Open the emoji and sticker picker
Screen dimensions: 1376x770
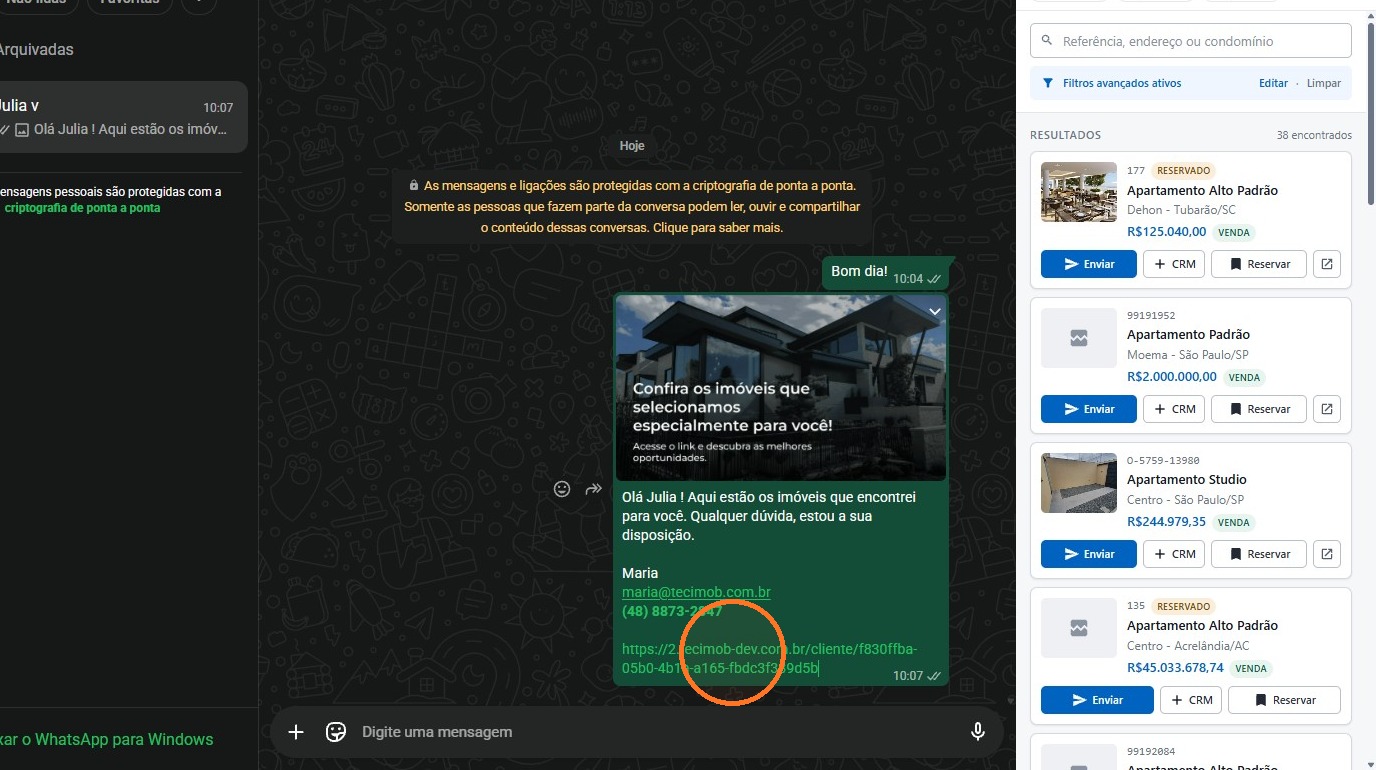336,732
